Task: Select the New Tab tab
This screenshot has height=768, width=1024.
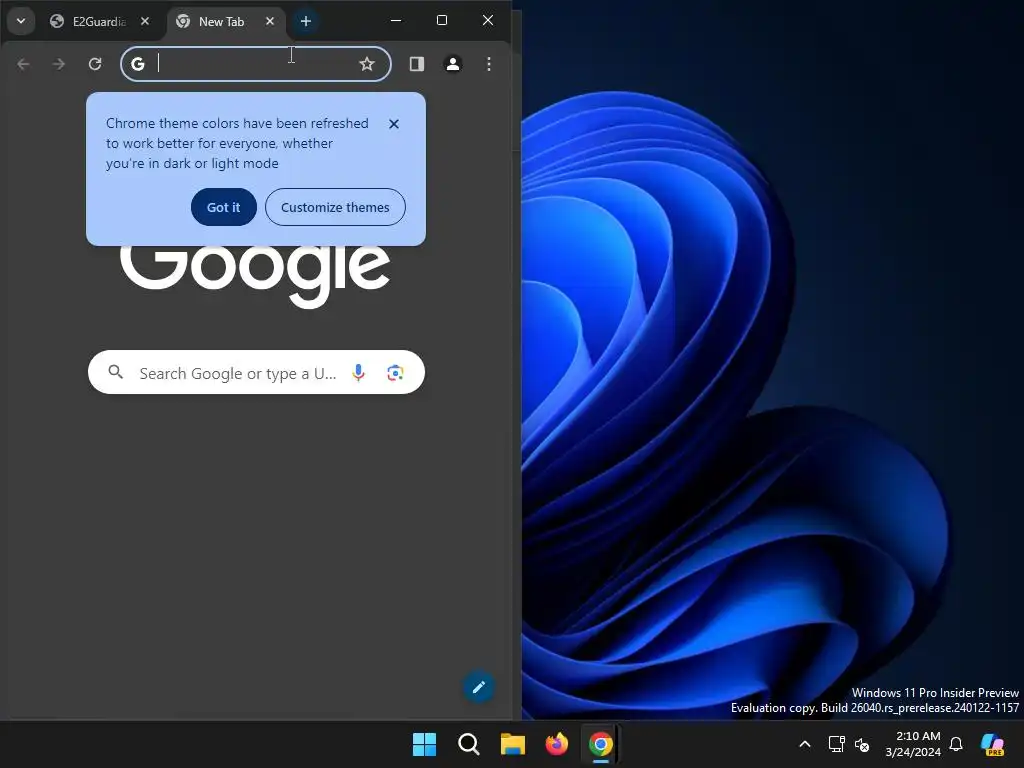Action: (221, 22)
